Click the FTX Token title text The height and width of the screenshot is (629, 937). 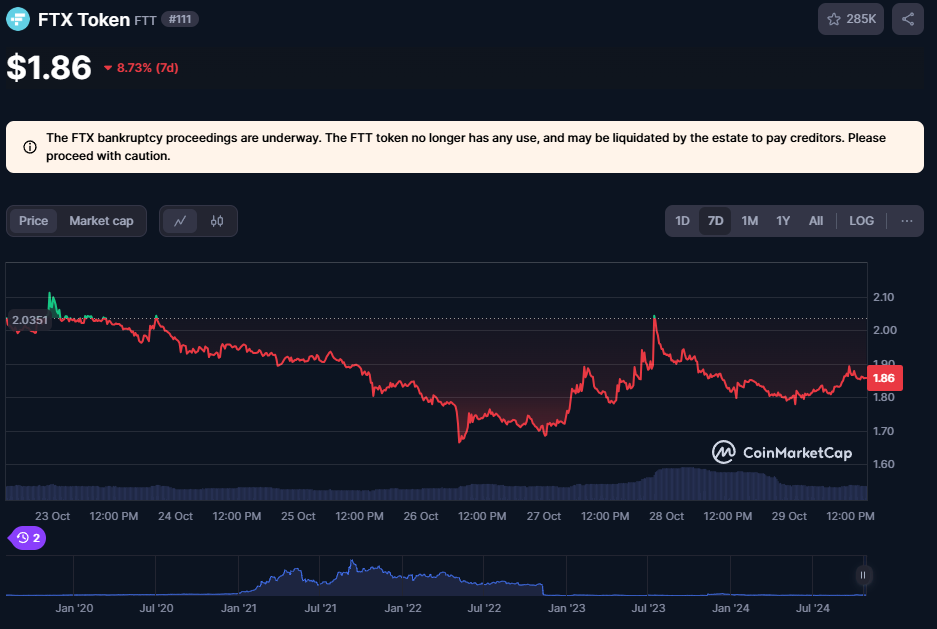pyautogui.click(x=84, y=19)
